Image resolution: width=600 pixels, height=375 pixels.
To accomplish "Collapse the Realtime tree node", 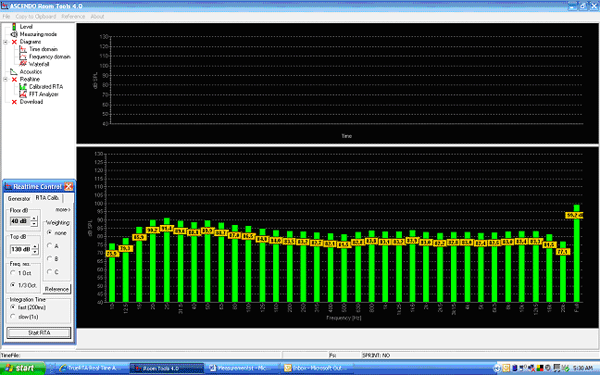I will pyautogui.click(x=5, y=79).
